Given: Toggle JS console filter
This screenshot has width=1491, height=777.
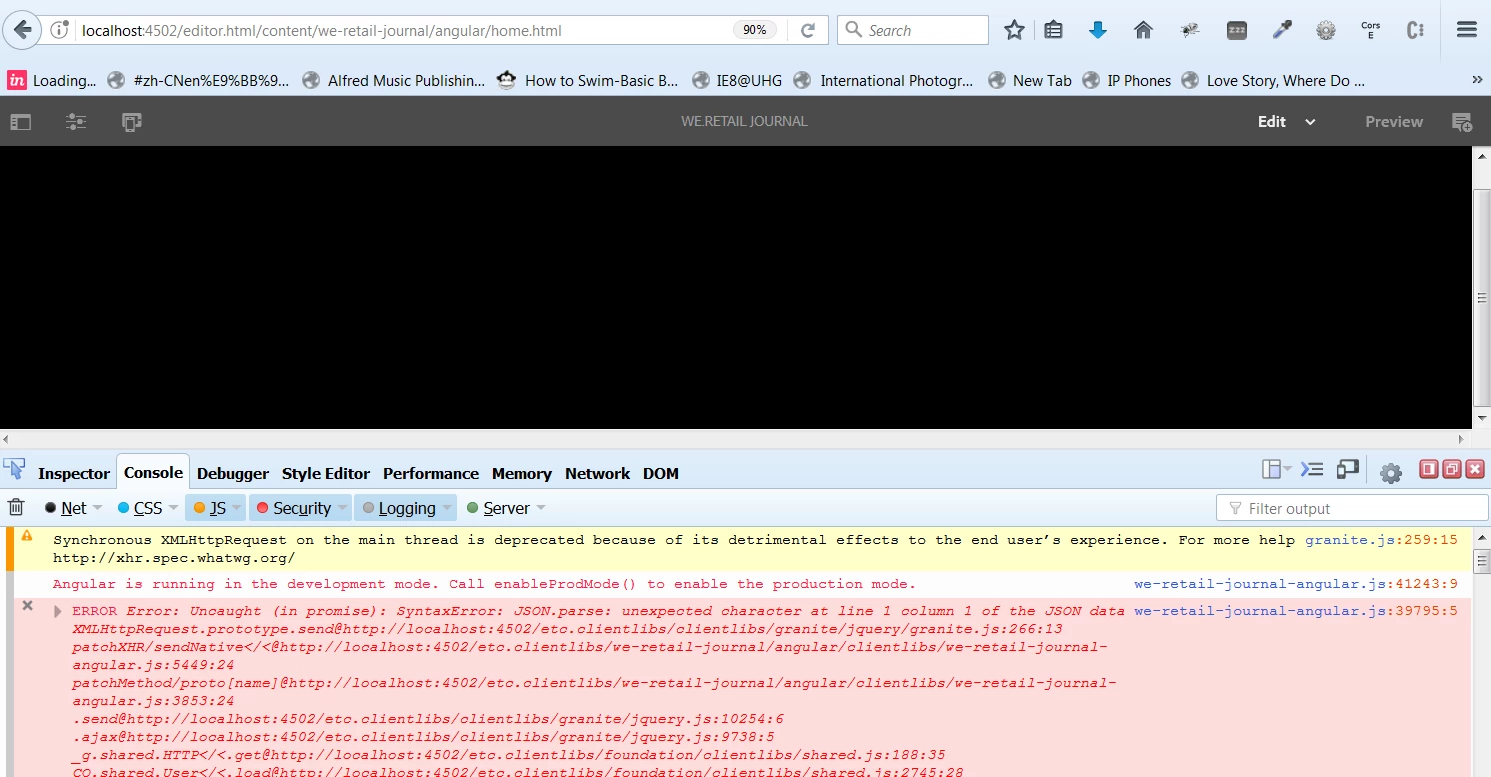Looking at the screenshot, I should (x=209, y=508).
